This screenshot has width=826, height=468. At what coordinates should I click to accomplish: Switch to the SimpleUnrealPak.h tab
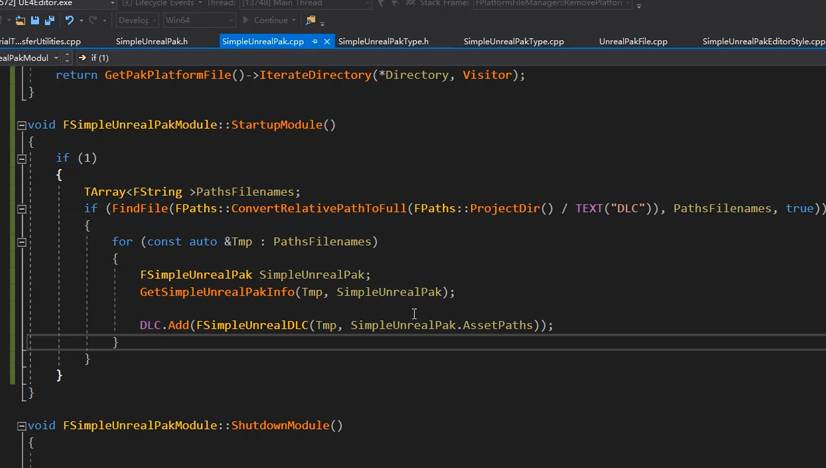coord(152,41)
